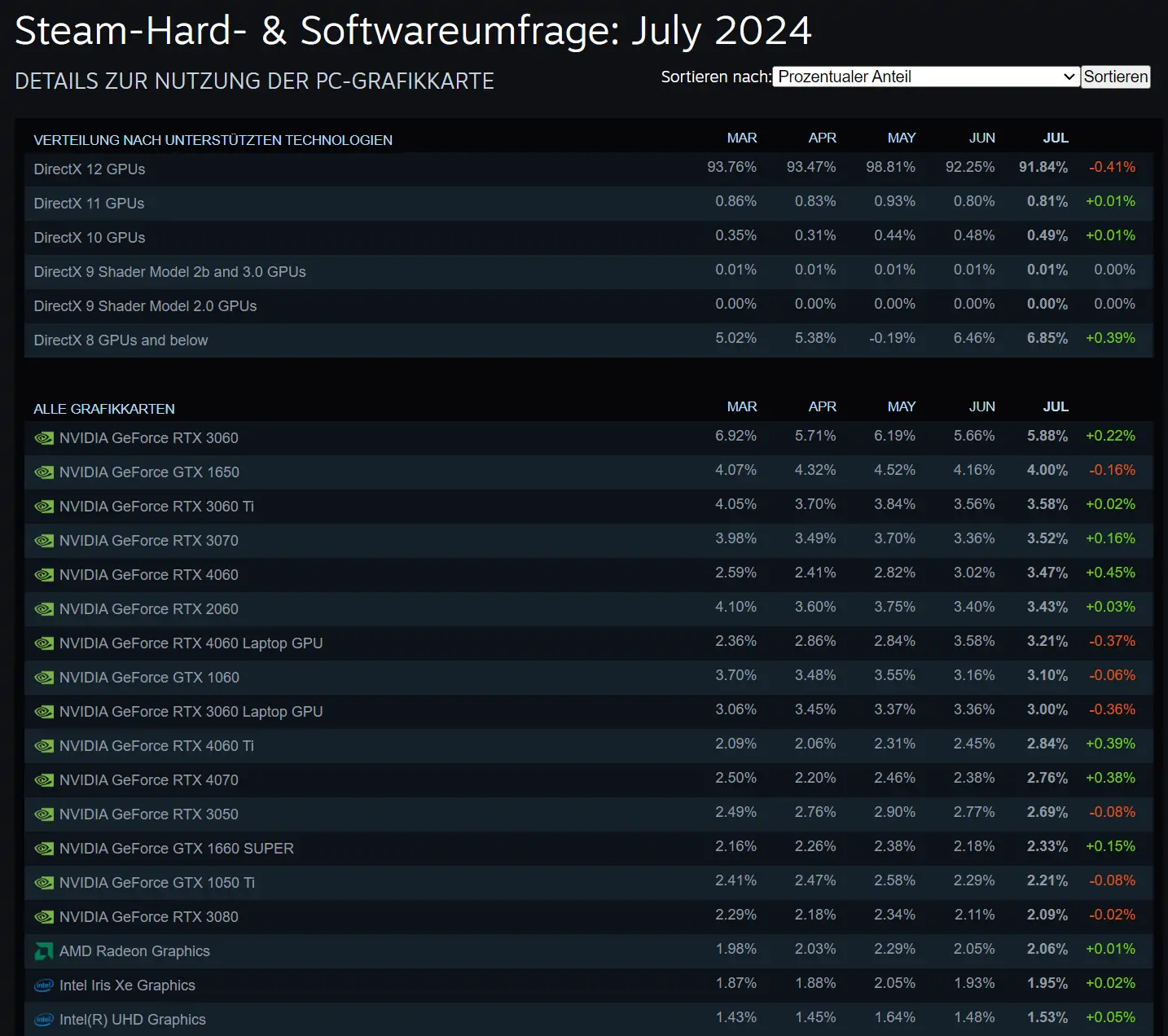This screenshot has height=1036, width=1168.
Task: Click the 'Steam-Hard- & Softwareumfrage: July 2024' title
Action: [413, 32]
